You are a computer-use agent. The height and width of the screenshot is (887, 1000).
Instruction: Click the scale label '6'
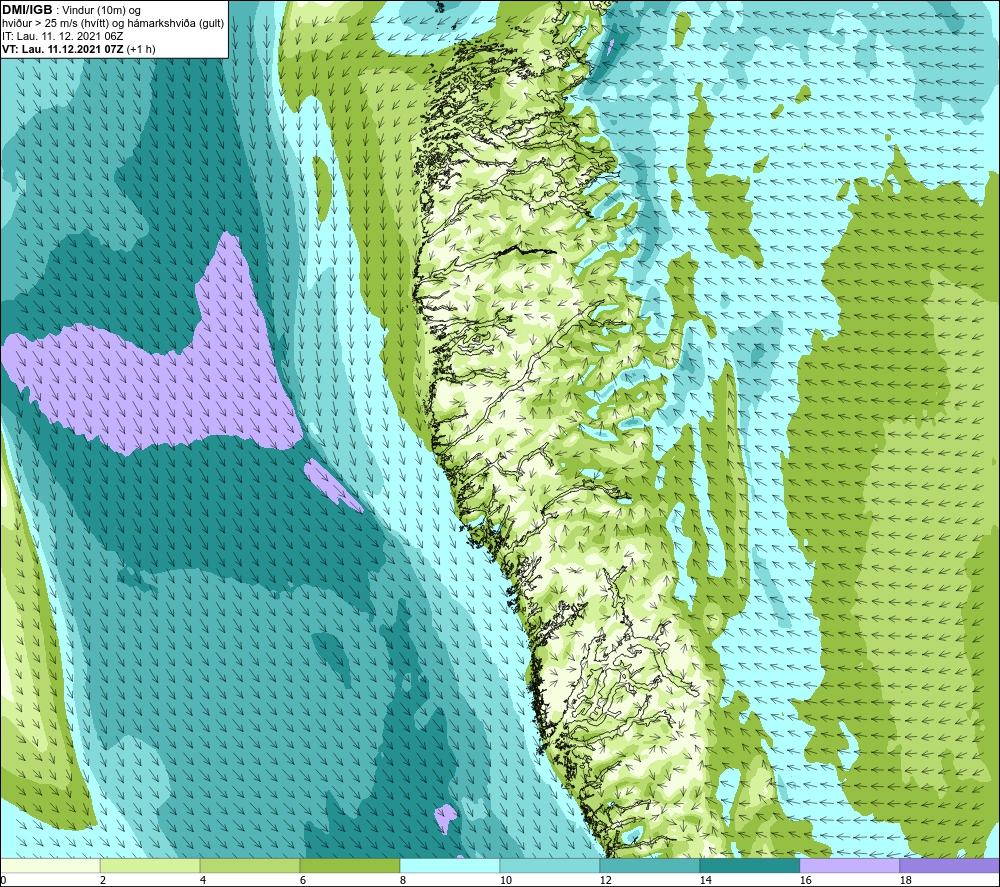point(303,880)
